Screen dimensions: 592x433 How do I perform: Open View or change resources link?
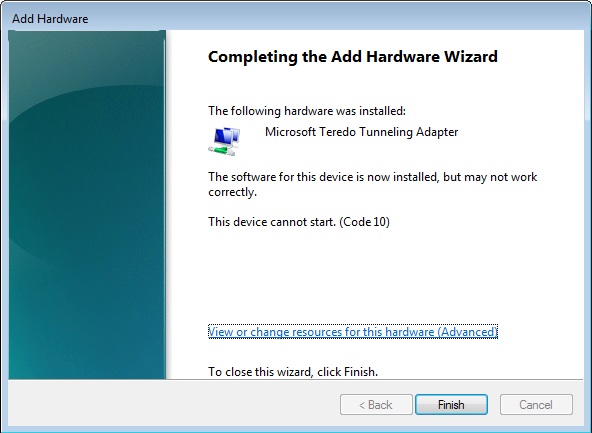[353, 331]
